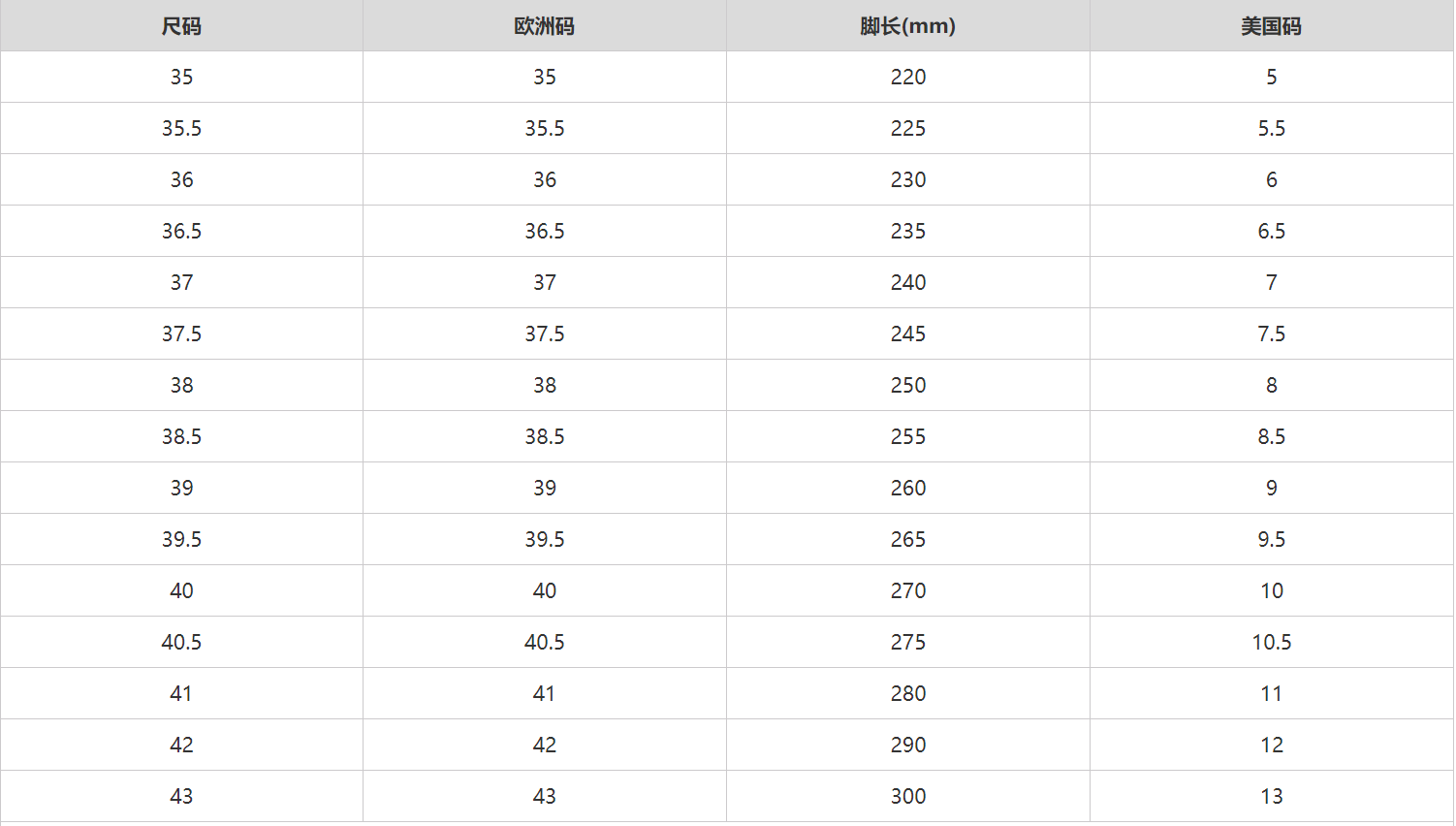Click US size 13 cell
1456x826 pixels.
pos(1271,796)
